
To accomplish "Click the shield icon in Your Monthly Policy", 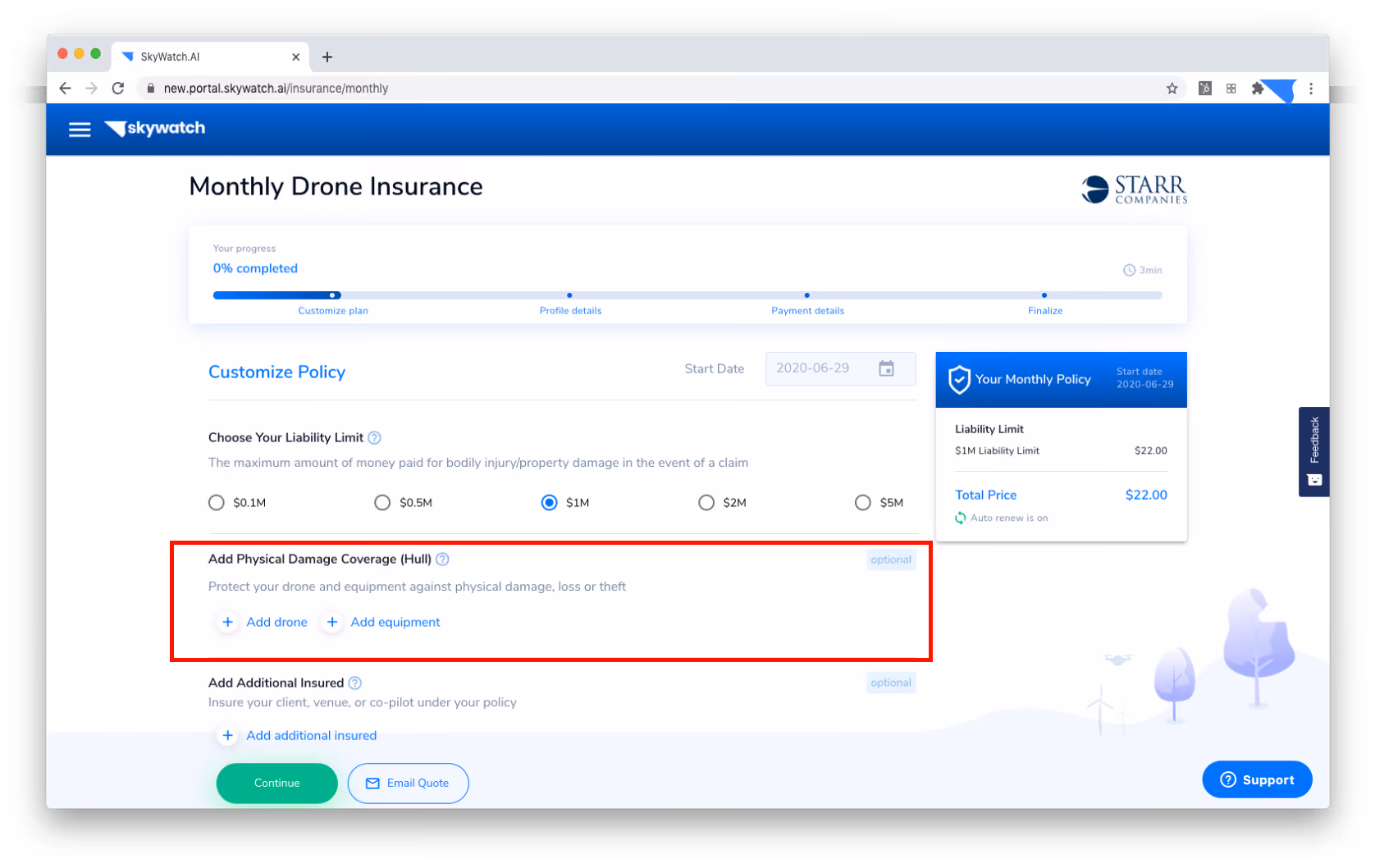I will (959, 380).
